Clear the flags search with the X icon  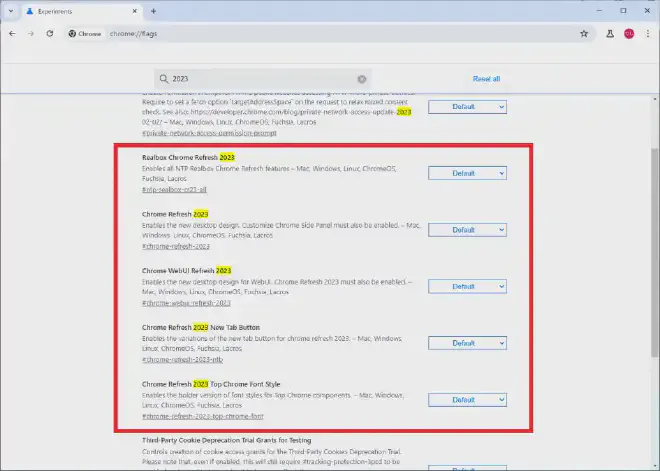point(362,79)
